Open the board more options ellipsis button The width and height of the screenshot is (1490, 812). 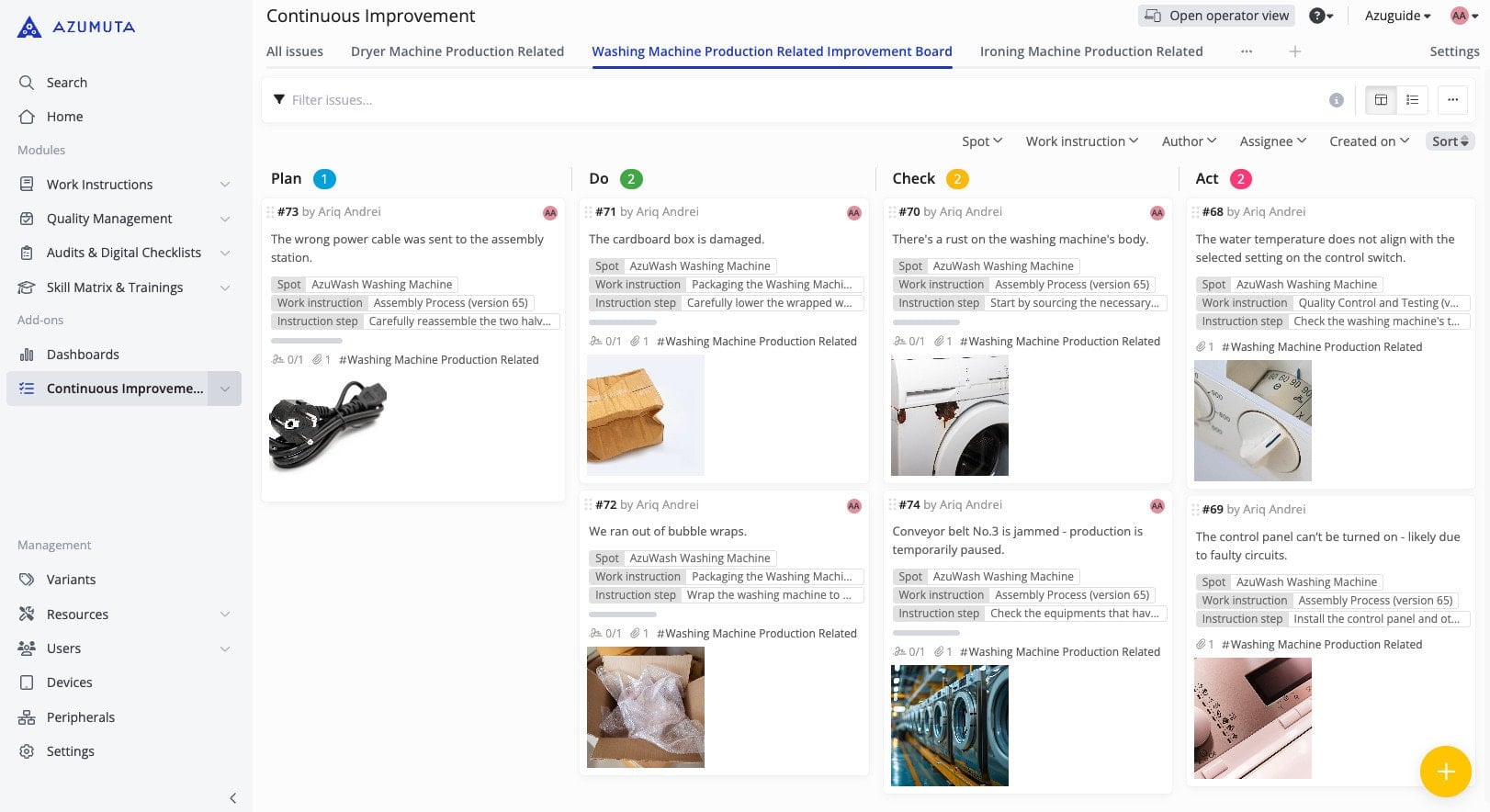click(1451, 100)
